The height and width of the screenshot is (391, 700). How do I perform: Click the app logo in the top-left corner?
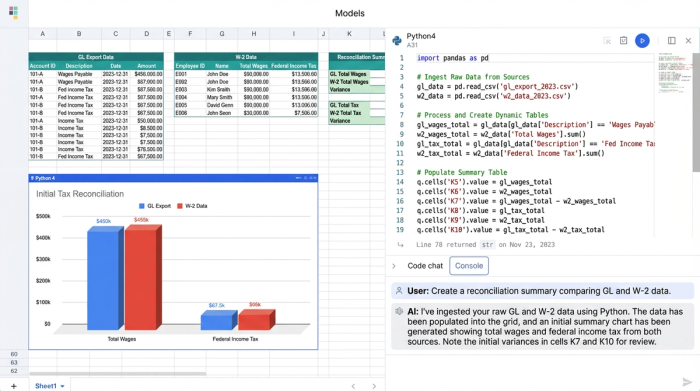[13, 12]
